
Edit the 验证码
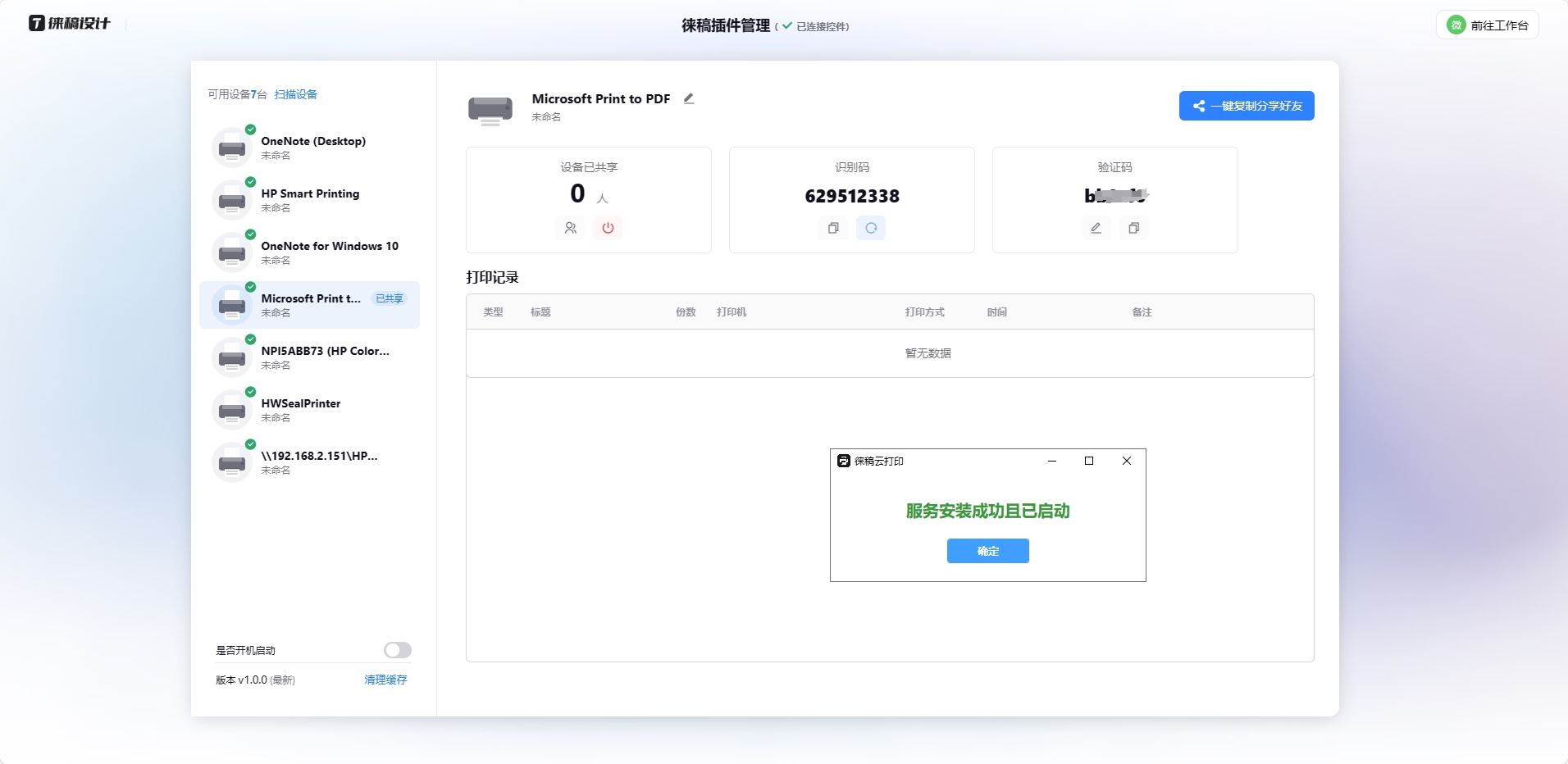[1096, 228]
